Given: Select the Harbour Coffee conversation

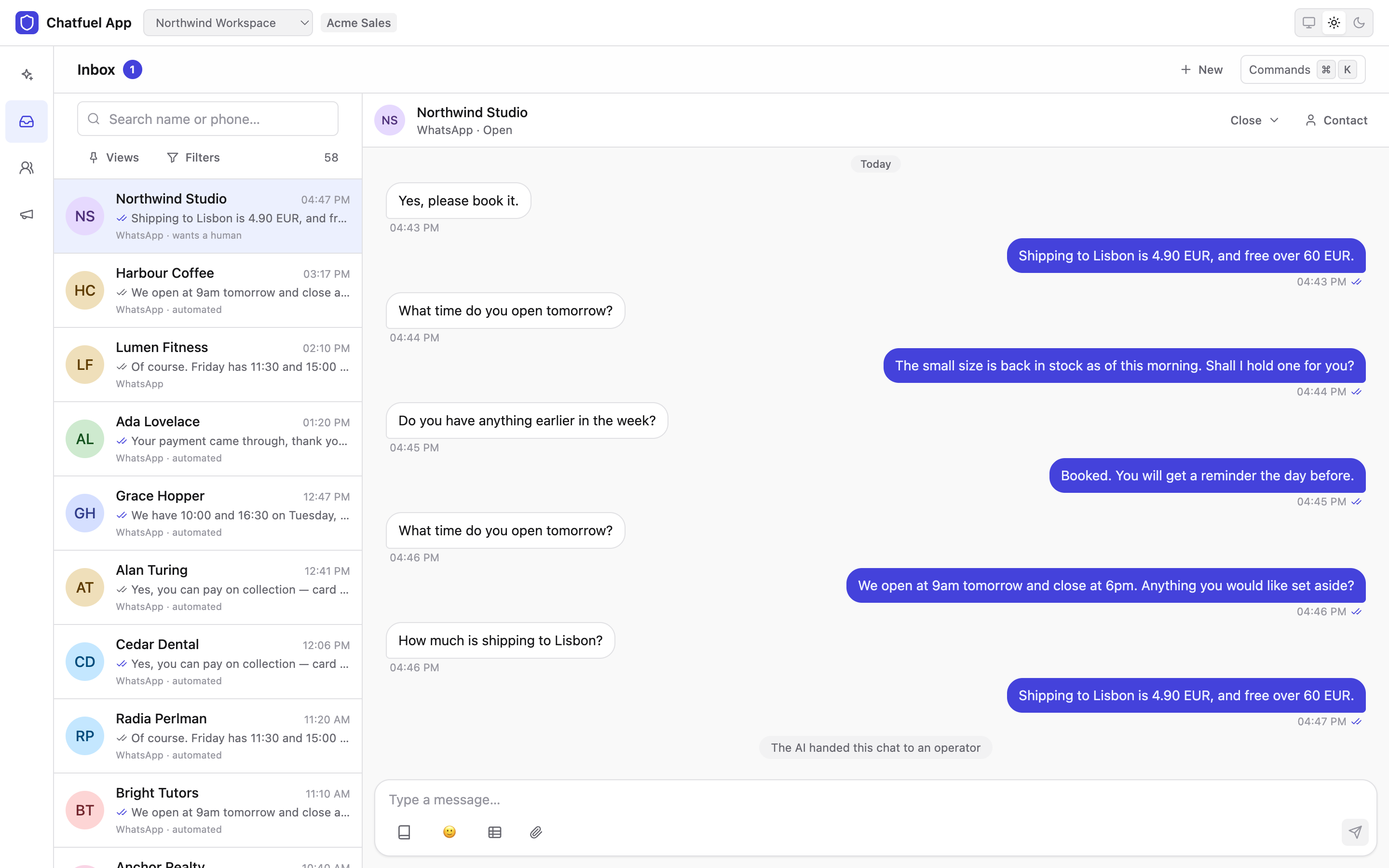Looking at the screenshot, I should coord(208,290).
